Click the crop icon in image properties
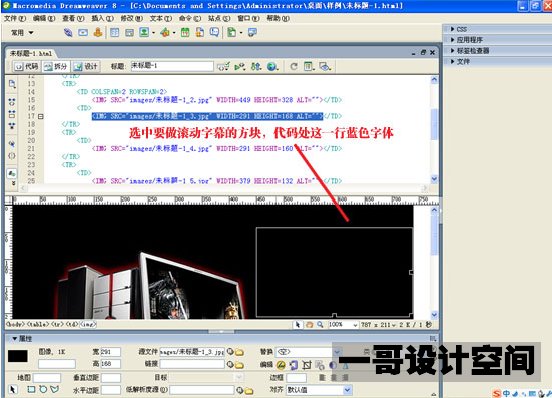 [x=307, y=365]
